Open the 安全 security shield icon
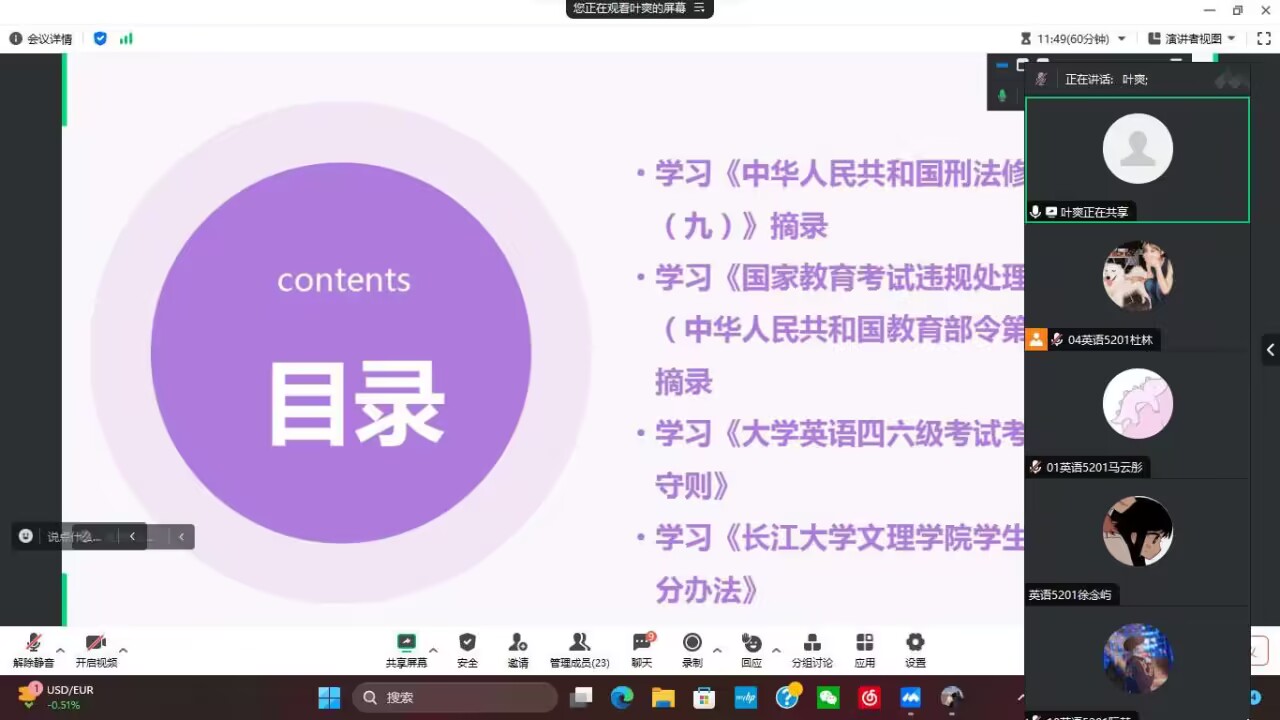The height and width of the screenshot is (720, 1280). [x=467, y=643]
